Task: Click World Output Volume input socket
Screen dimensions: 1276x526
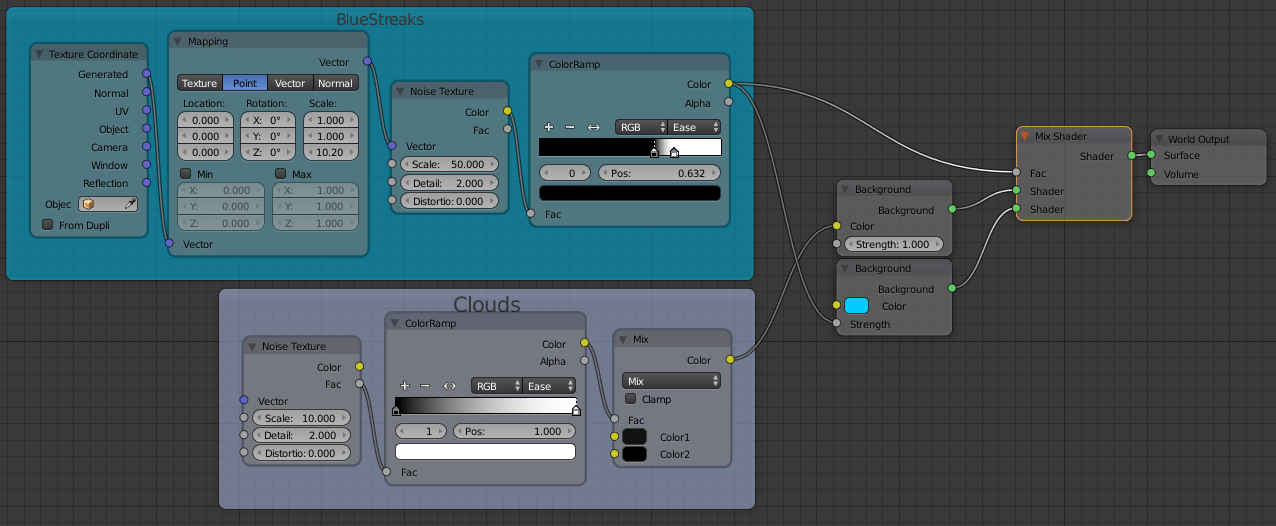Action: pyautogui.click(x=1151, y=174)
